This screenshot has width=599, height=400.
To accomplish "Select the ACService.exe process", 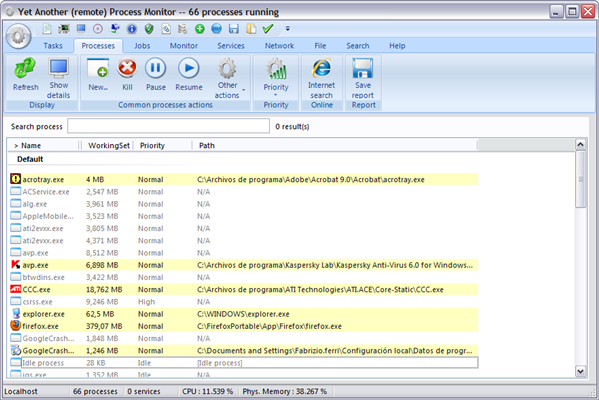I will pyautogui.click(x=243, y=191).
